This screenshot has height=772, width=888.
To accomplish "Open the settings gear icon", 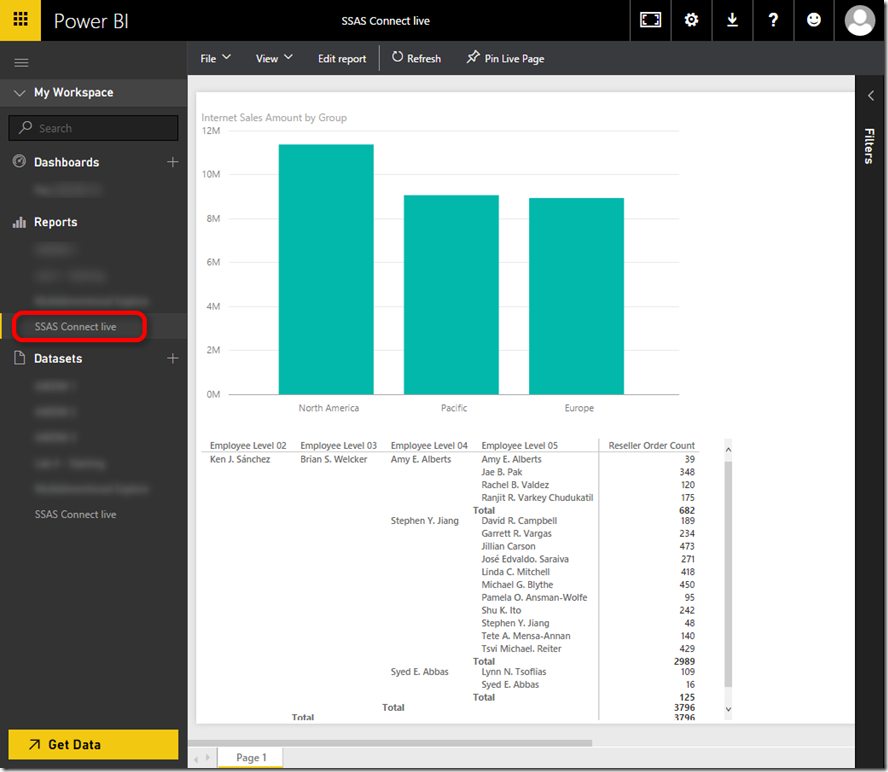I will (691, 20).
